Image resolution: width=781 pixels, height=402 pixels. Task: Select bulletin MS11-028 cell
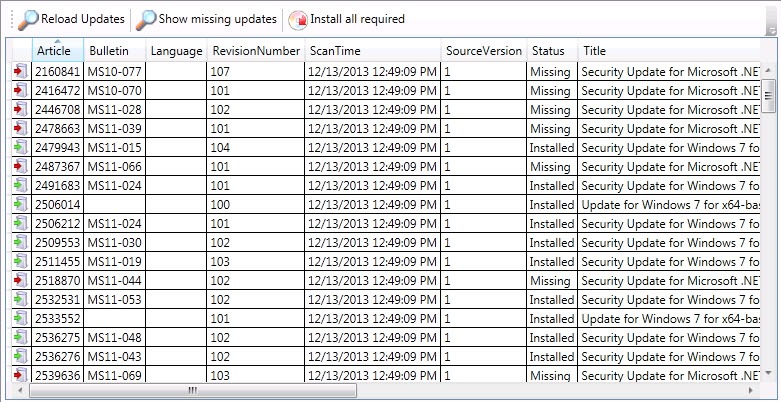115,110
